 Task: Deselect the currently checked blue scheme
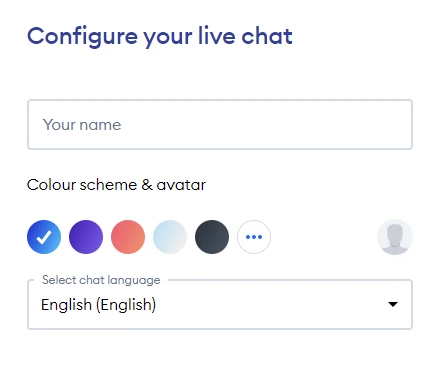coord(44,237)
